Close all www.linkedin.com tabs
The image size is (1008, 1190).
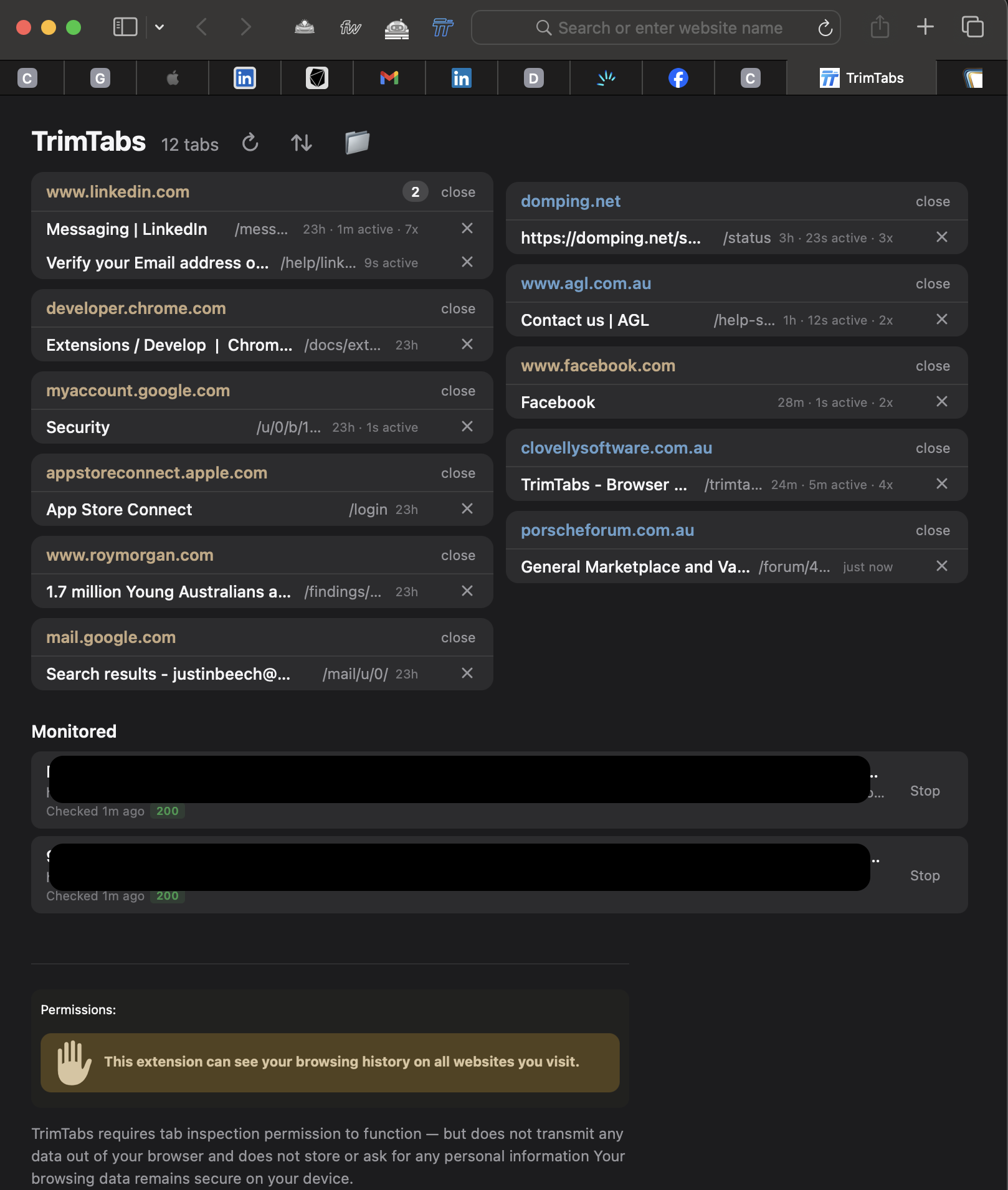point(458,193)
